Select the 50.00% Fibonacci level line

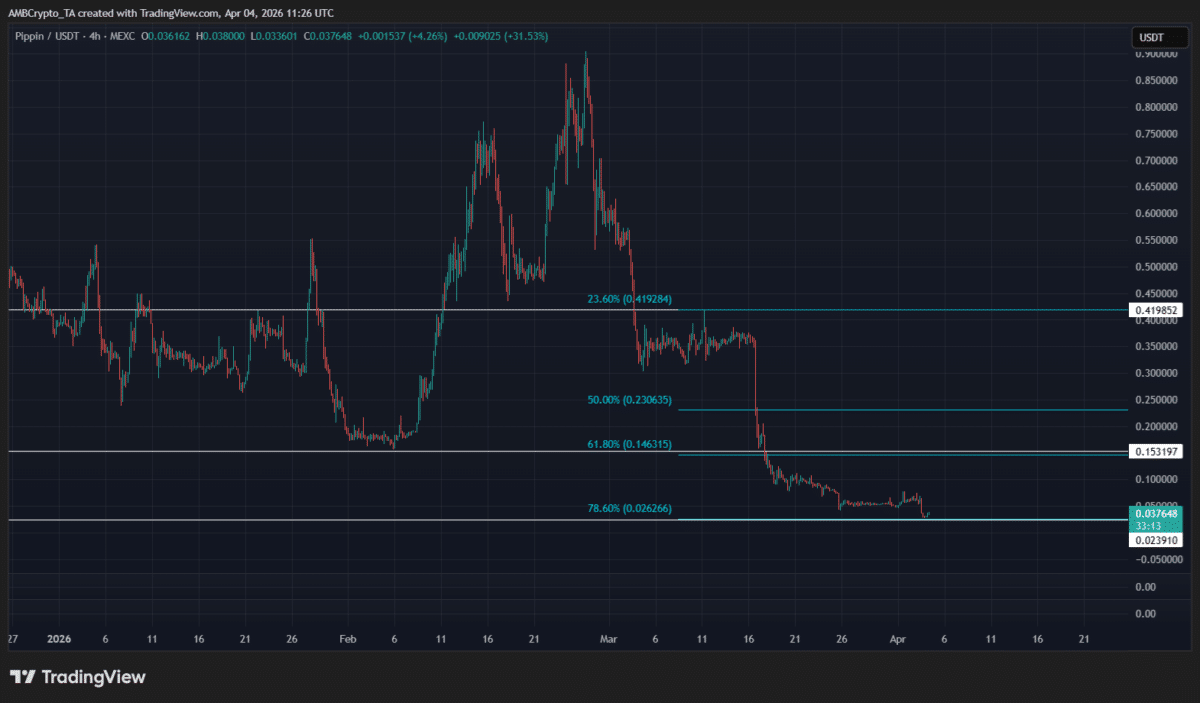pos(900,409)
